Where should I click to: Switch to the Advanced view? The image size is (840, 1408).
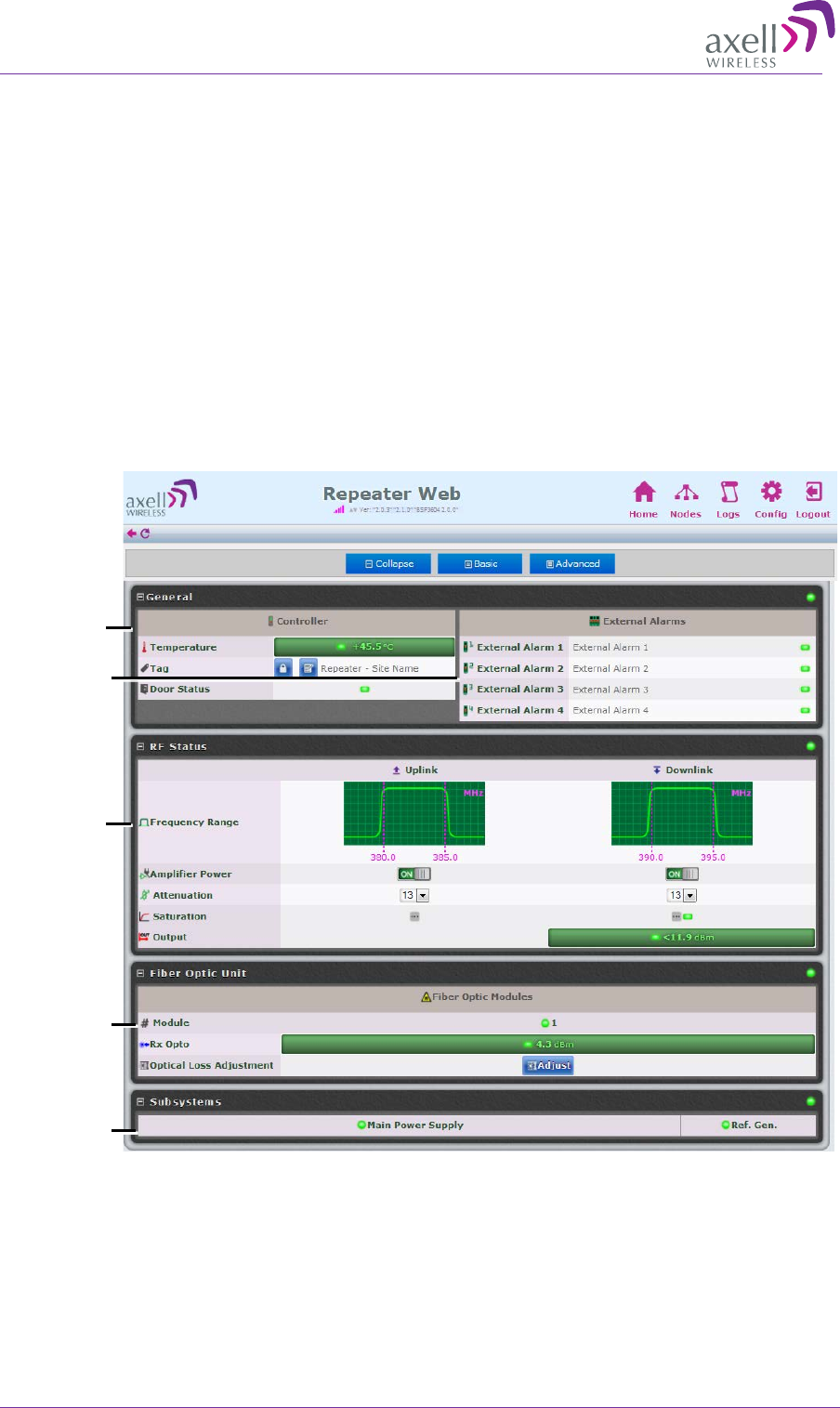[x=572, y=564]
